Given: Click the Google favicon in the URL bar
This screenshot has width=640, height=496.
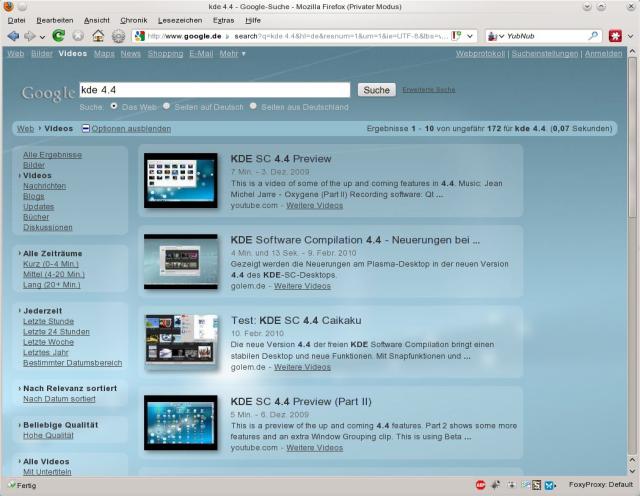Looking at the screenshot, I should [140, 36].
